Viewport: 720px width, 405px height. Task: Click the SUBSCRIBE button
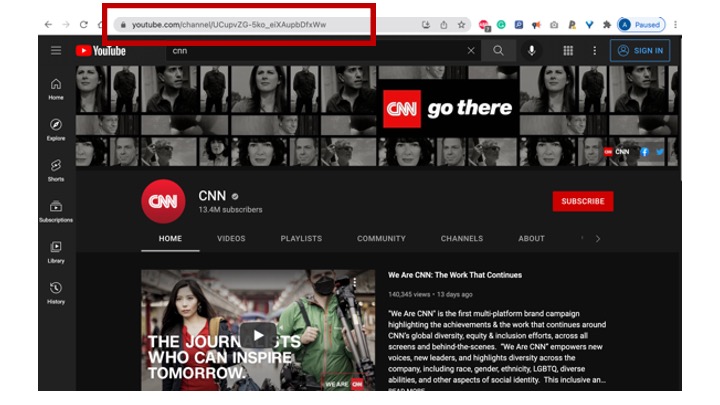click(583, 201)
